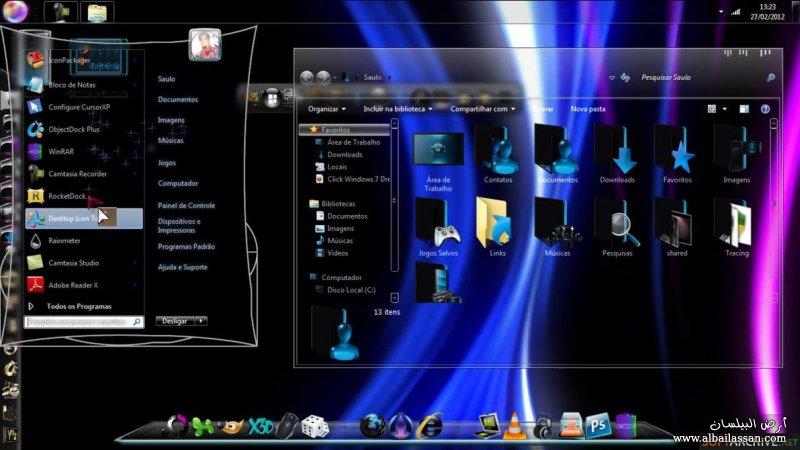This screenshot has height=450, width=800.
Task: Open the Pesquisas folder
Action: (617, 228)
